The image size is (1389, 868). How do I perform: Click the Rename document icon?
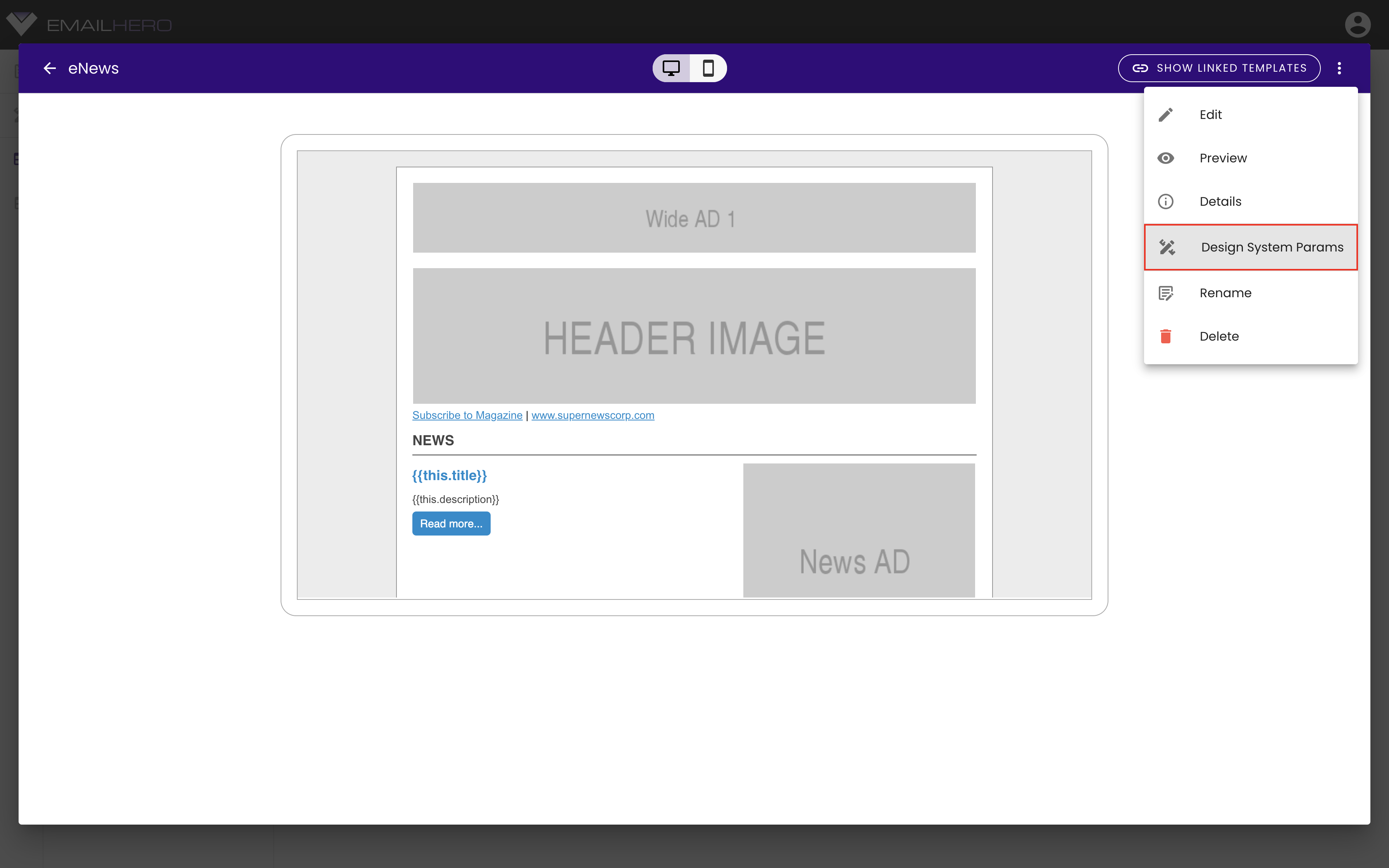[1166, 292]
